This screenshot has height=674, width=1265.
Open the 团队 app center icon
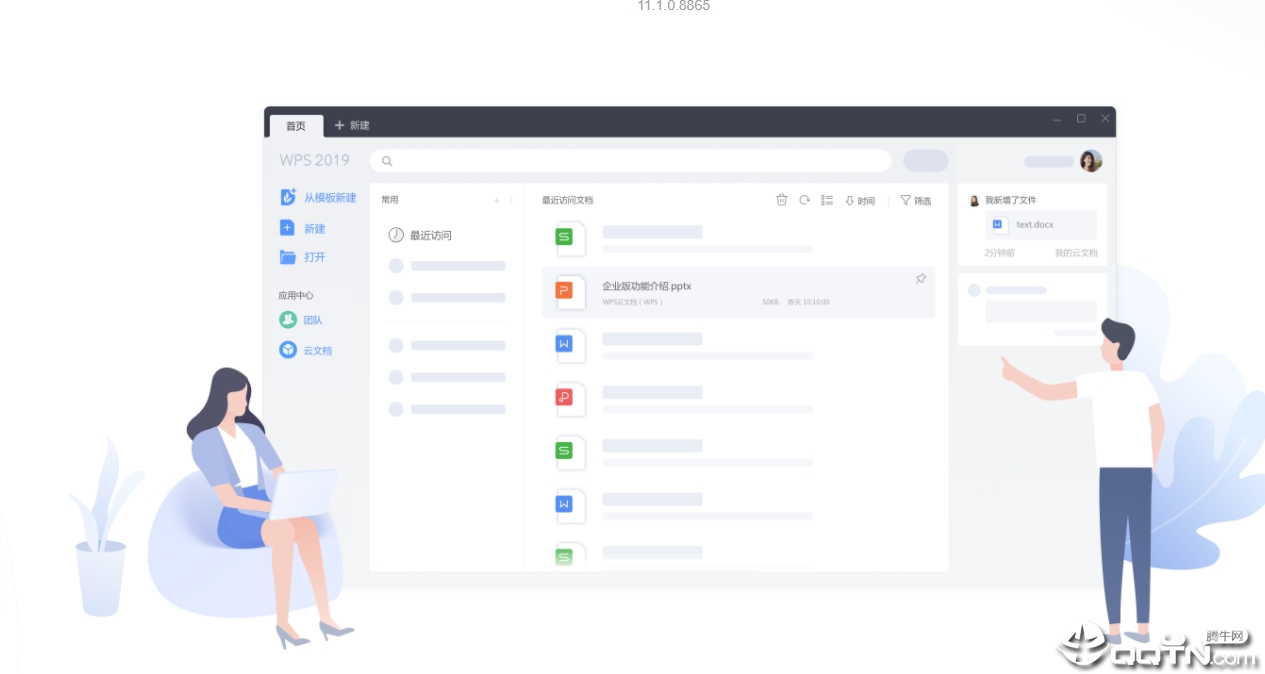288,320
